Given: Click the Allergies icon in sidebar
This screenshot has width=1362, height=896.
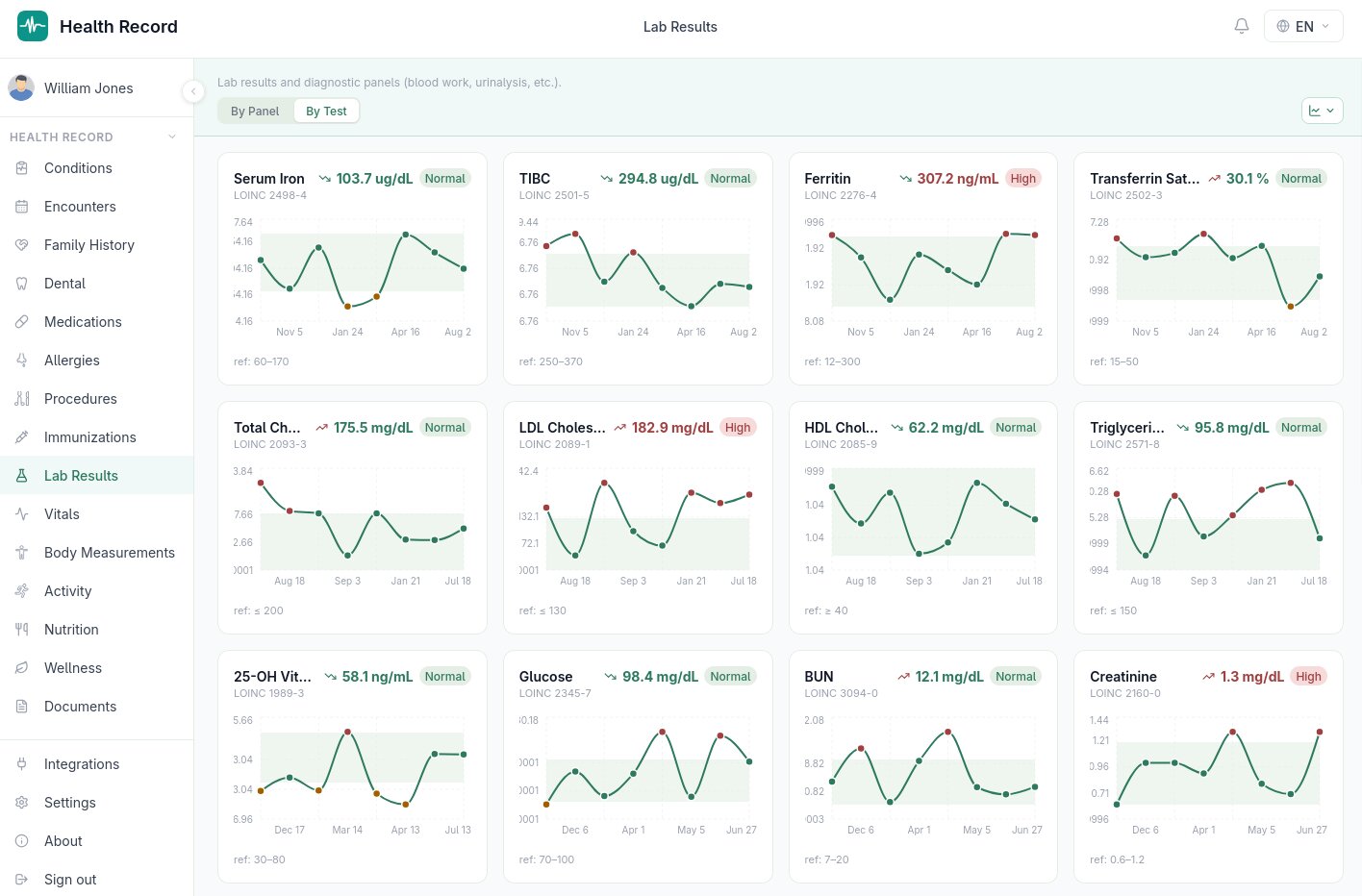Looking at the screenshot, I should (22, 361).
